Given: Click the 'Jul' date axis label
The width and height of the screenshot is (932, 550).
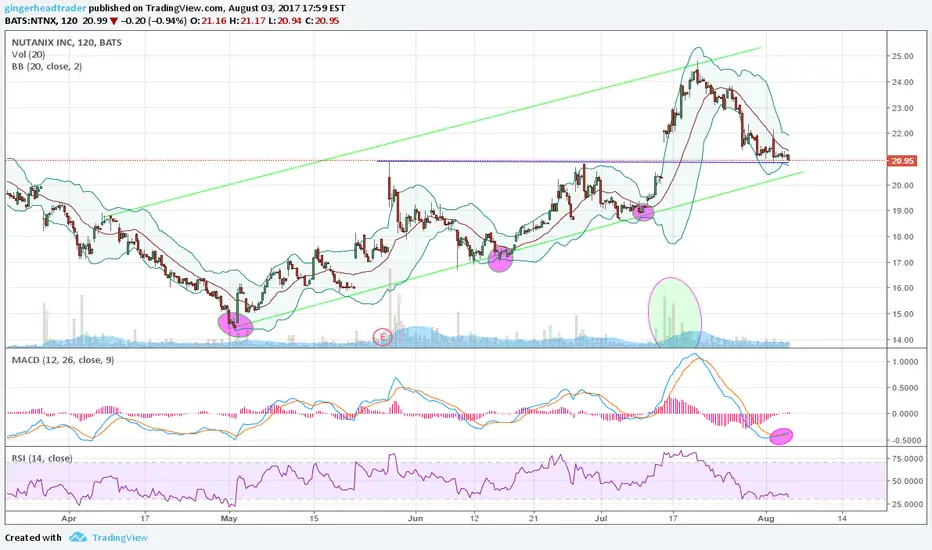Looking at the screenshot, I should (x=601, y=518).
